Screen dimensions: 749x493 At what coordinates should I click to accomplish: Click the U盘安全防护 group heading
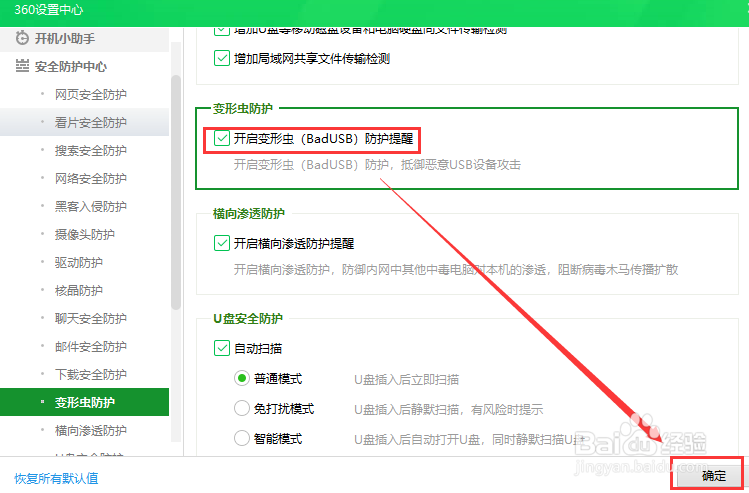coord(248,319)
